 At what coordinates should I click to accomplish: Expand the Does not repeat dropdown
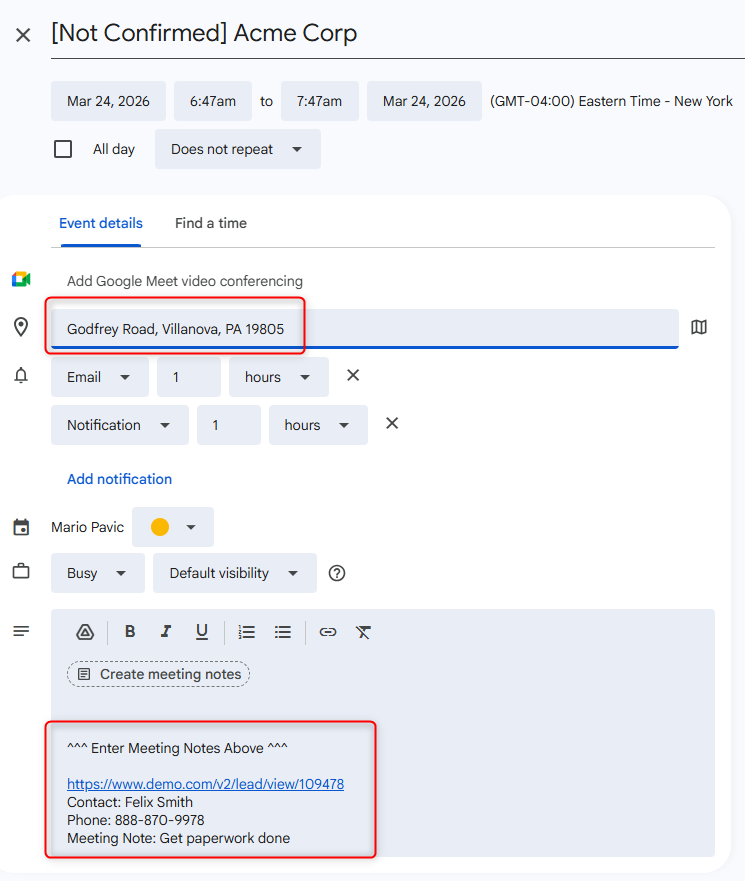click(237, 149)
